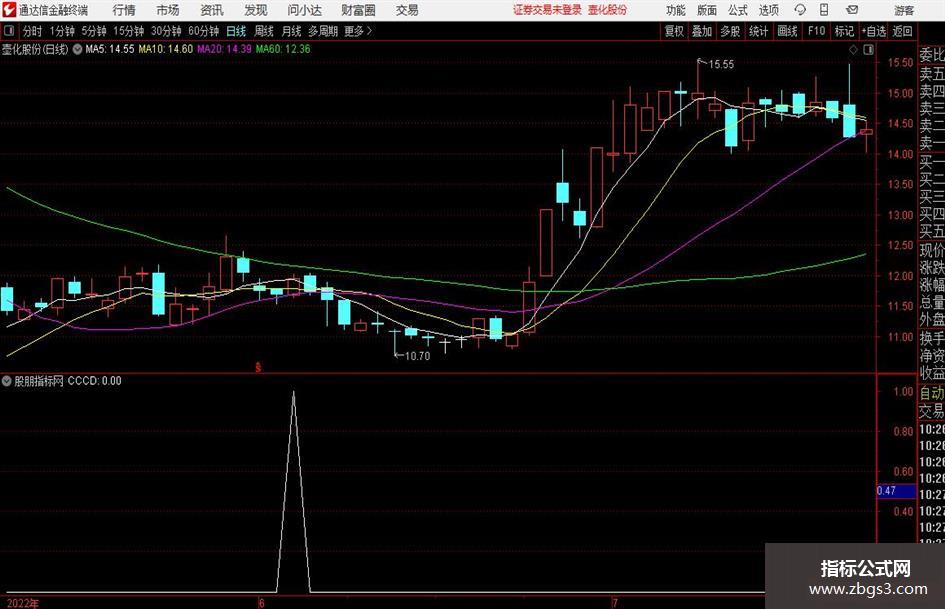Switch to 15分钟 chart period
The width and height of the screenshot is (945, 609).
pyautogui.click(x=128, y=31)
